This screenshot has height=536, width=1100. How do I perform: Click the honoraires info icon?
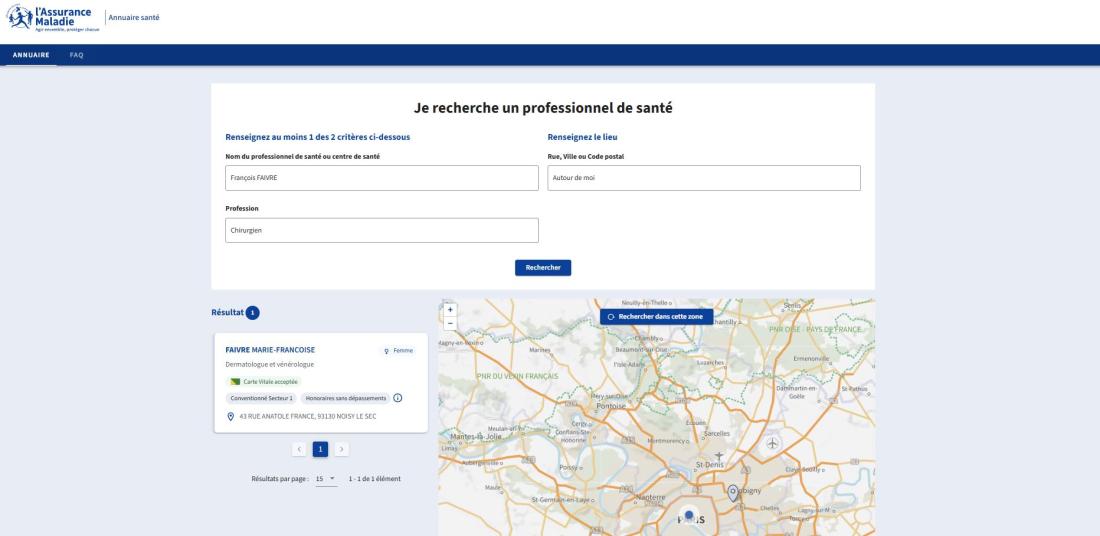(398, 398)
